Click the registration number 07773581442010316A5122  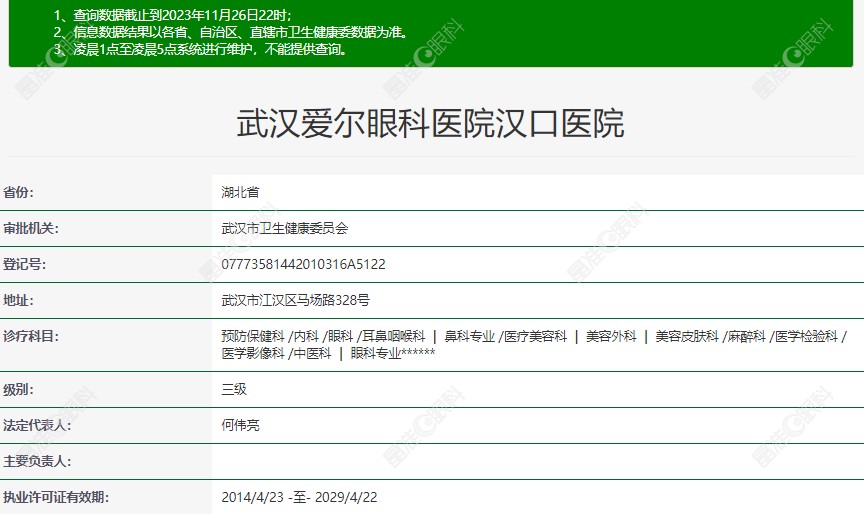pyautogui.click(x=303, y=264)
